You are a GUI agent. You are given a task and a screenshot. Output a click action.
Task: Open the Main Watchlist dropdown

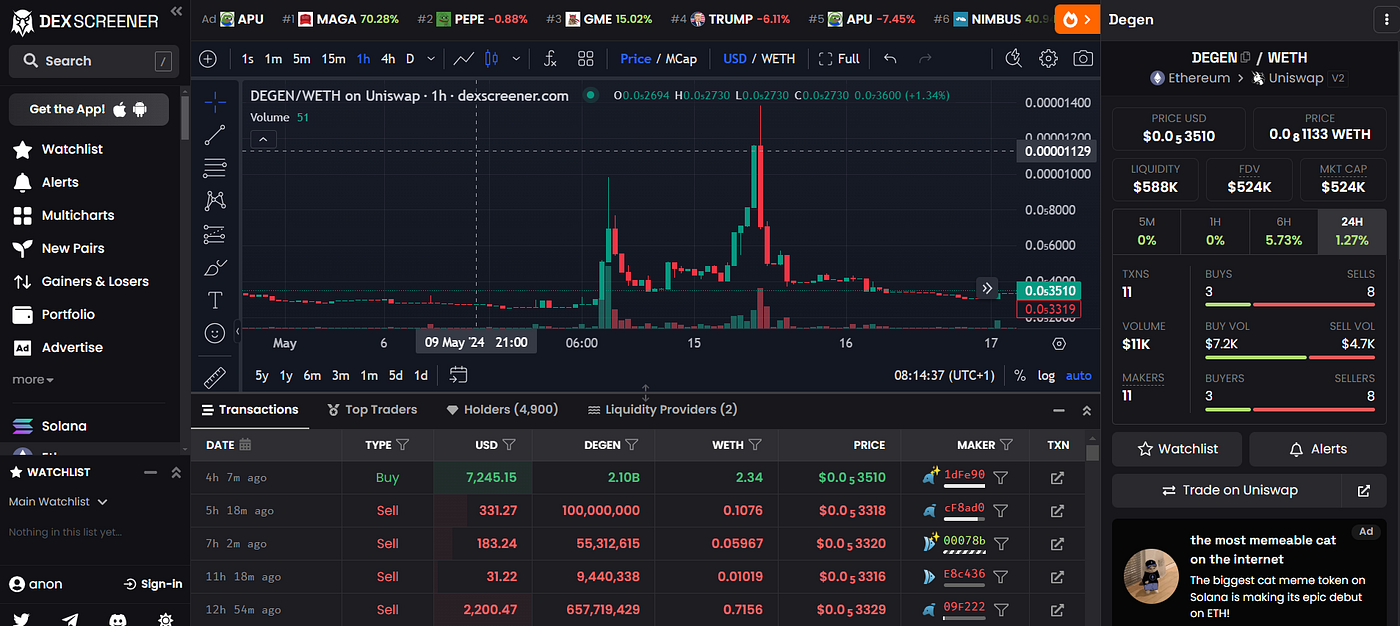coord(58,501)
